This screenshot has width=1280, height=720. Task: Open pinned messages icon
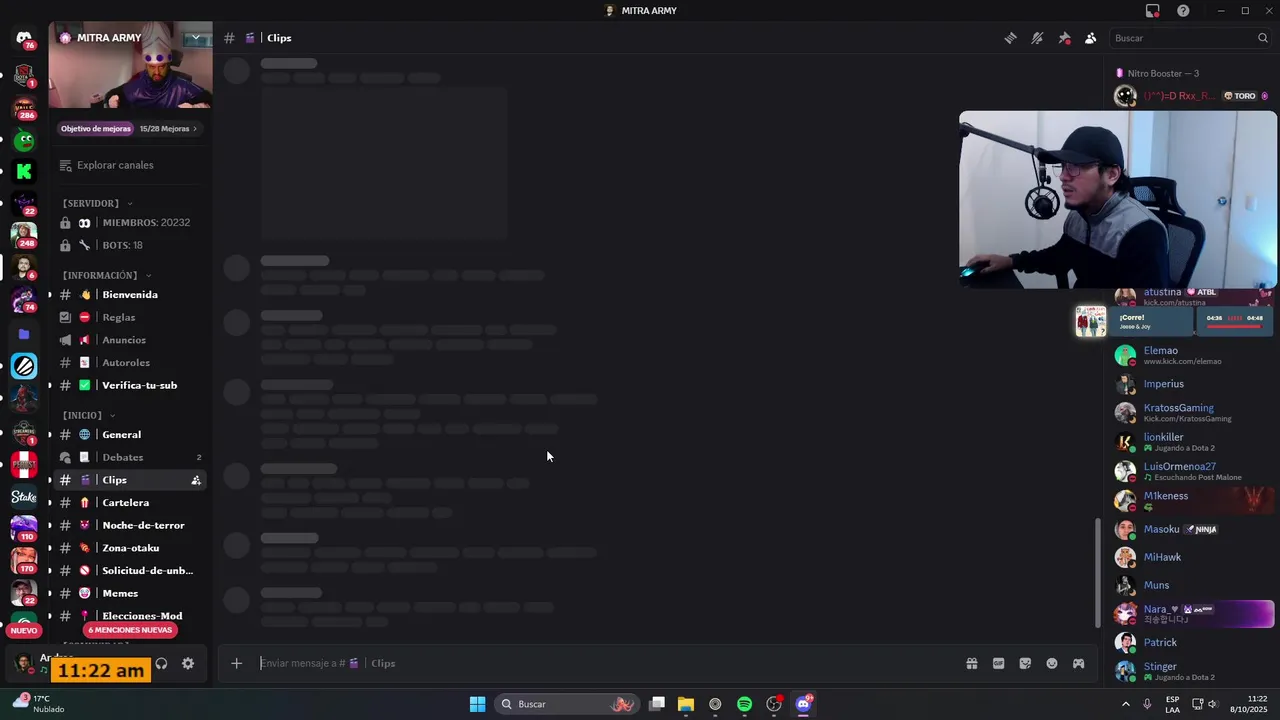(1064, 38)
